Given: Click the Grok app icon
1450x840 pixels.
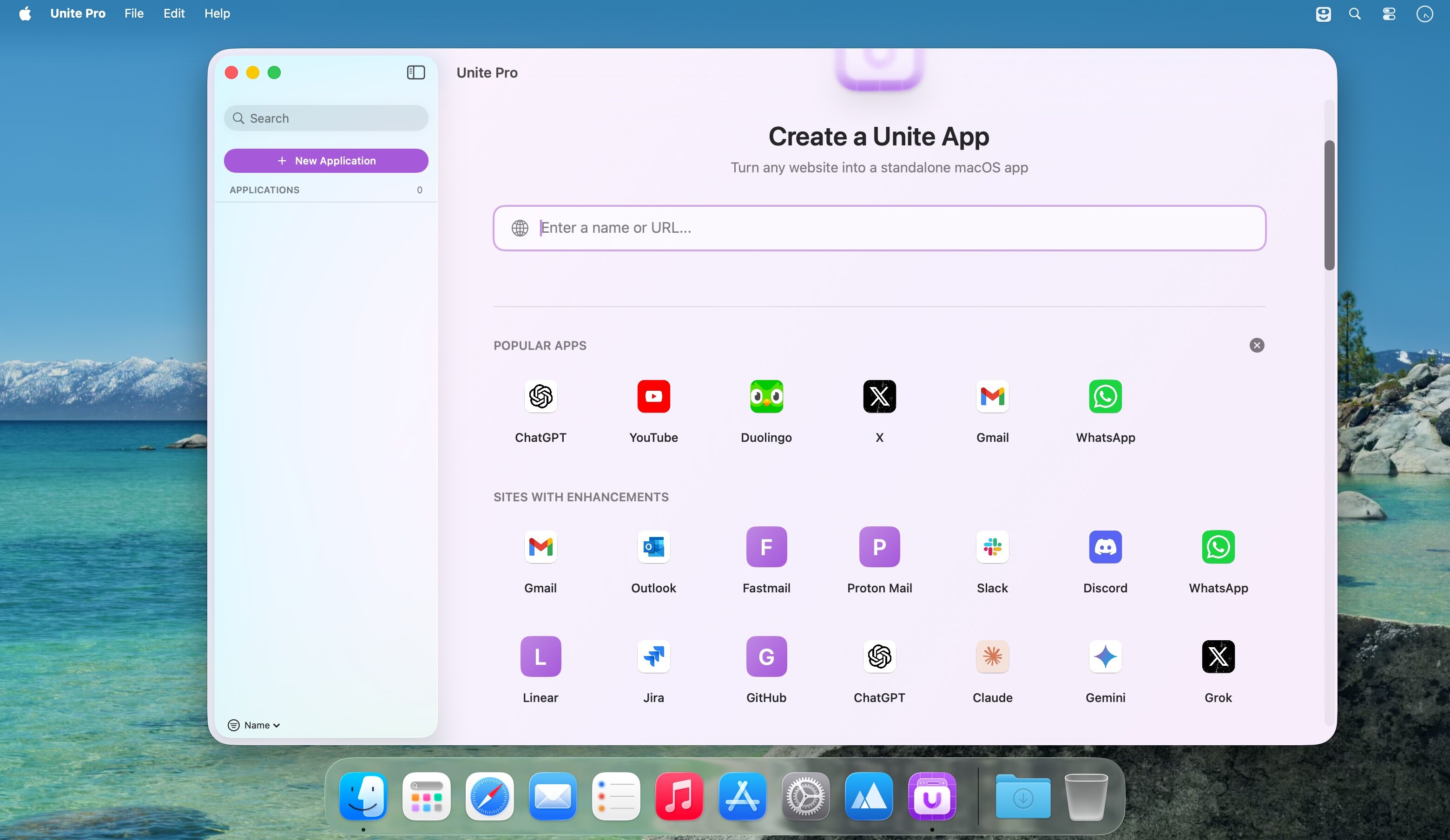Looking at the screenshot, I should (1218, 656).
